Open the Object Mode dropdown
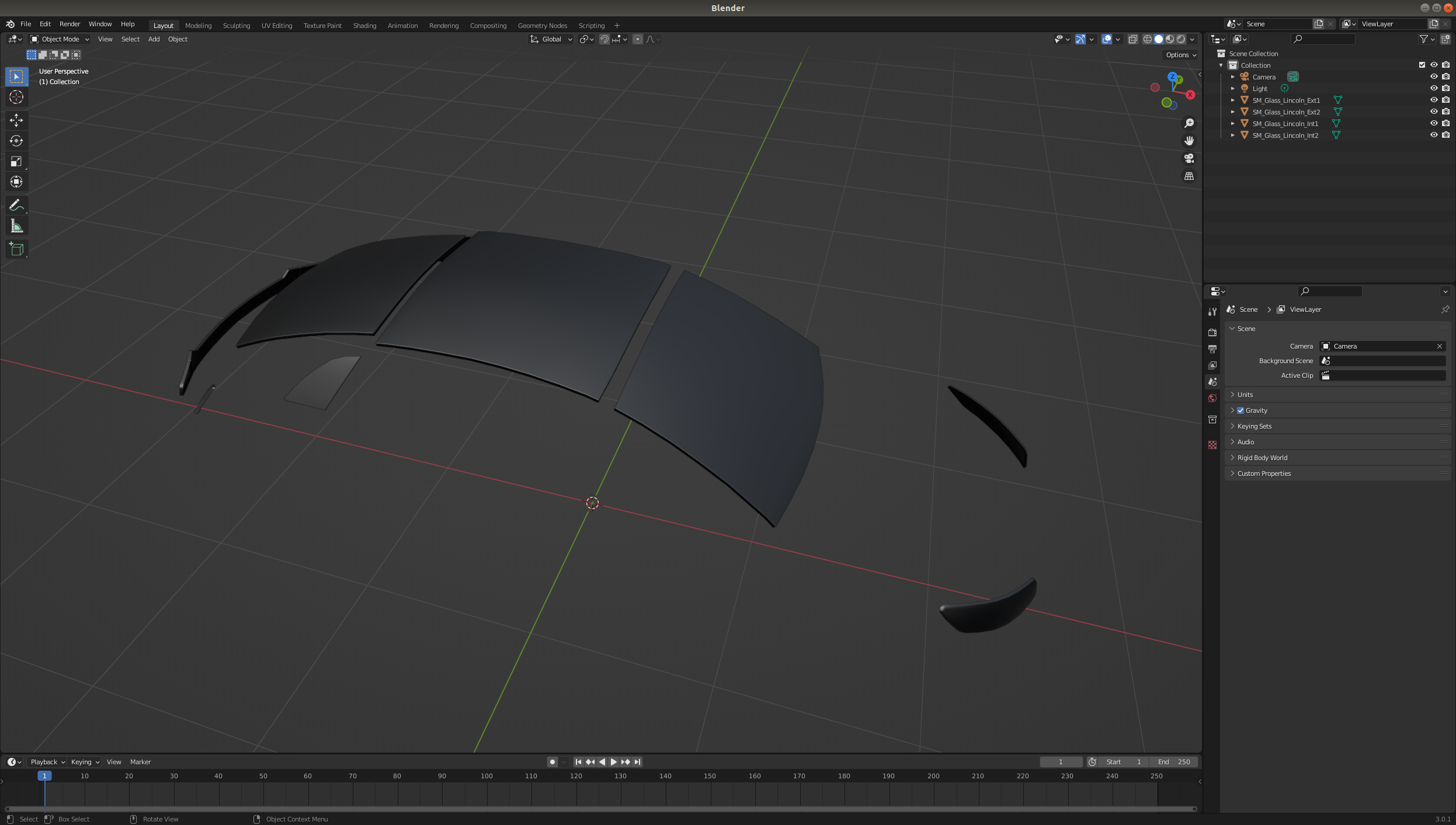Image resolution: width=1456 pixels, height=825 pixels. pos(60,39)
